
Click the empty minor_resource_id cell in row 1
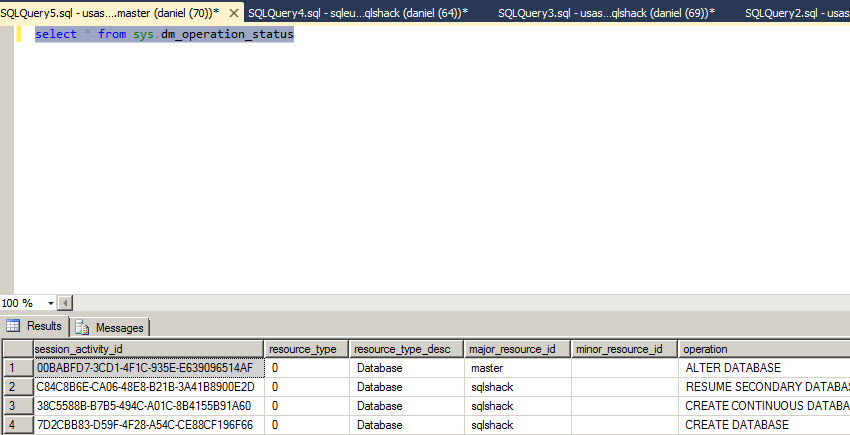(x=624, y=368)
